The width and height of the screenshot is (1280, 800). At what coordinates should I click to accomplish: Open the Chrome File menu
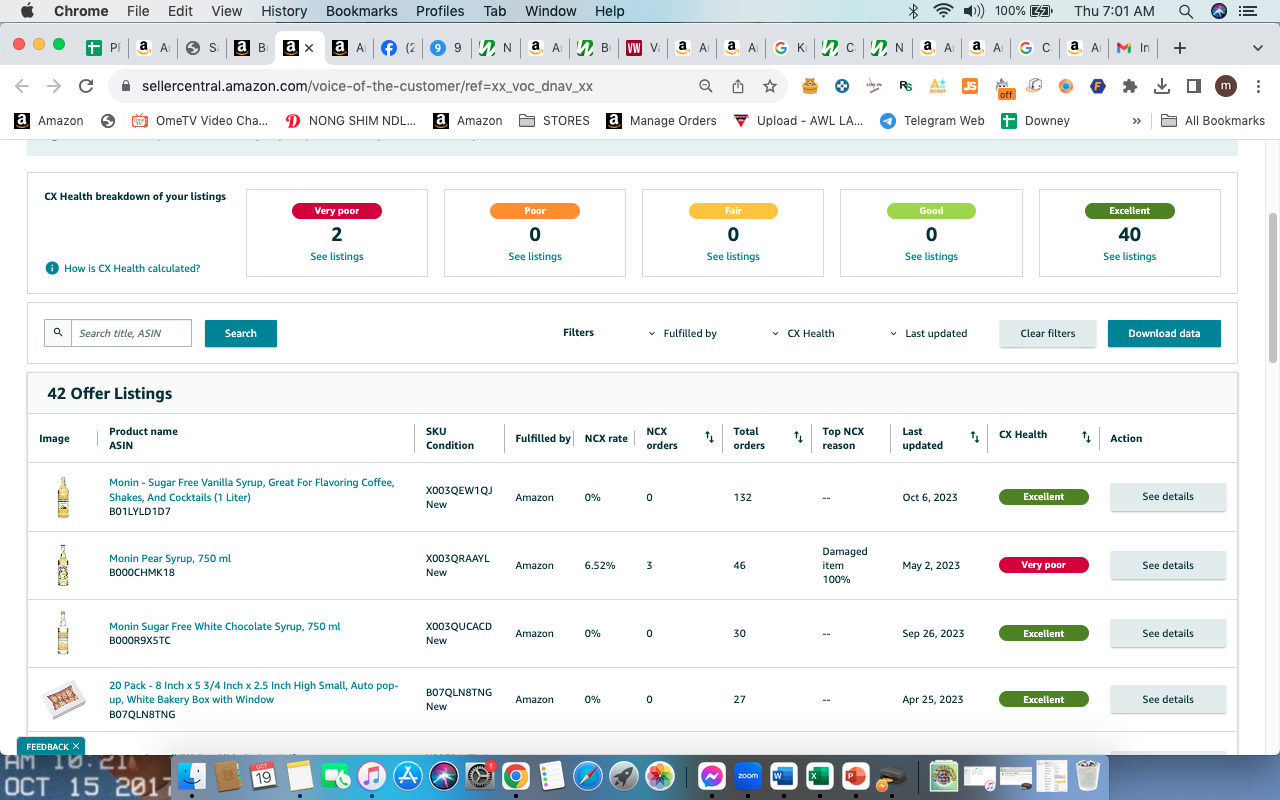[138, 11]
